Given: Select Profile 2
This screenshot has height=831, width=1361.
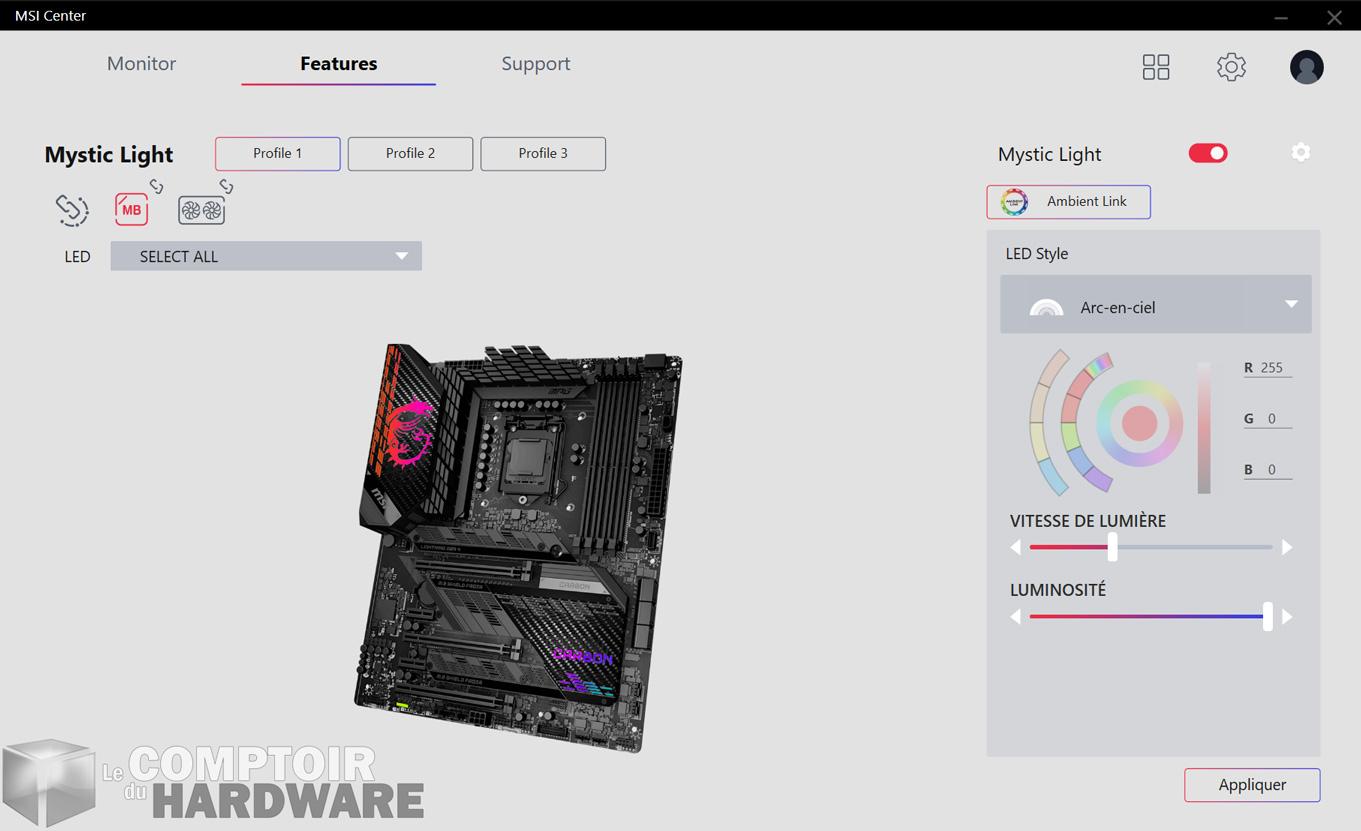Looking at the screenshot, I should pos(410,153).
